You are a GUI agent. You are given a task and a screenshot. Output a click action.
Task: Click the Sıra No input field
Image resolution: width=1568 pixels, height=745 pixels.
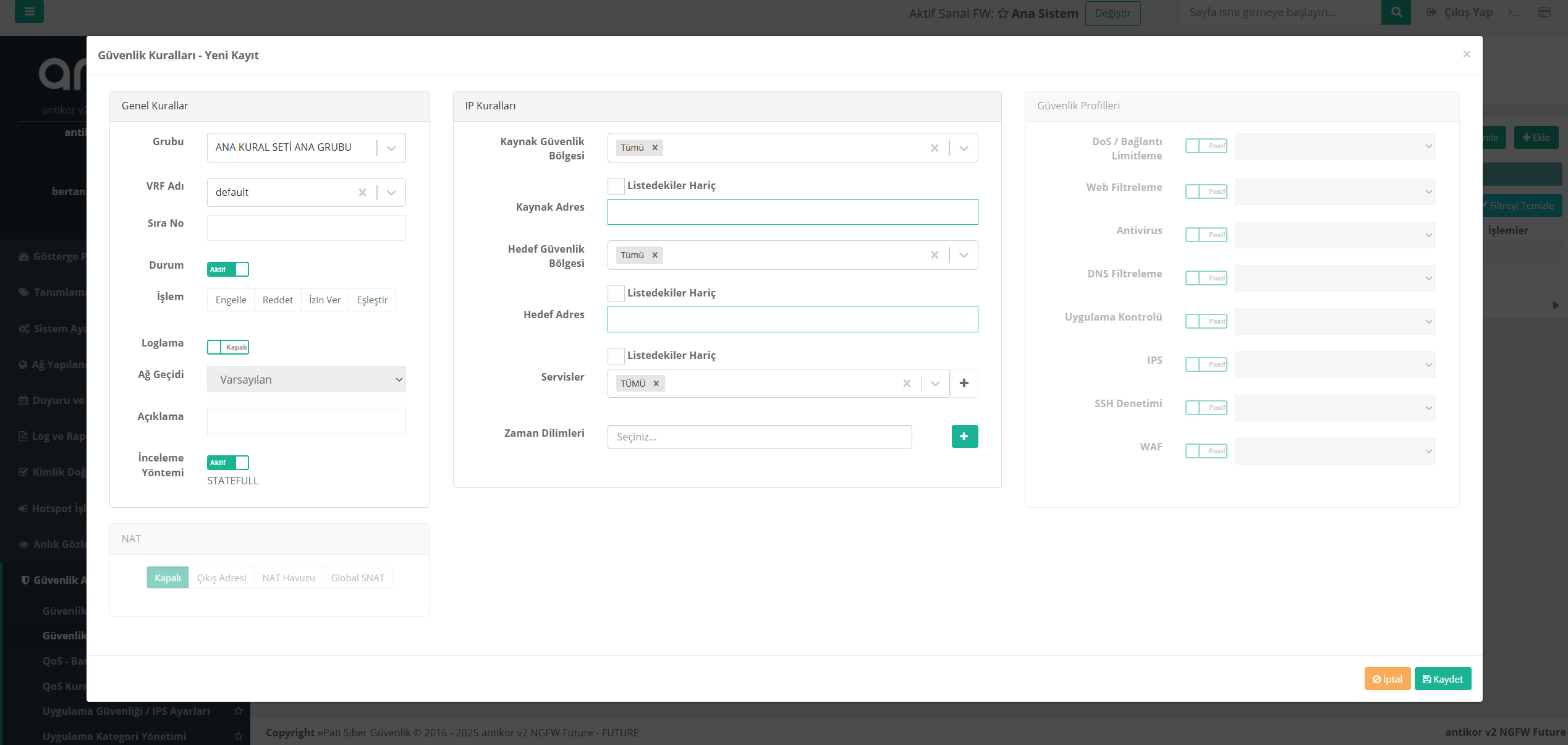[x=307, y=228]
